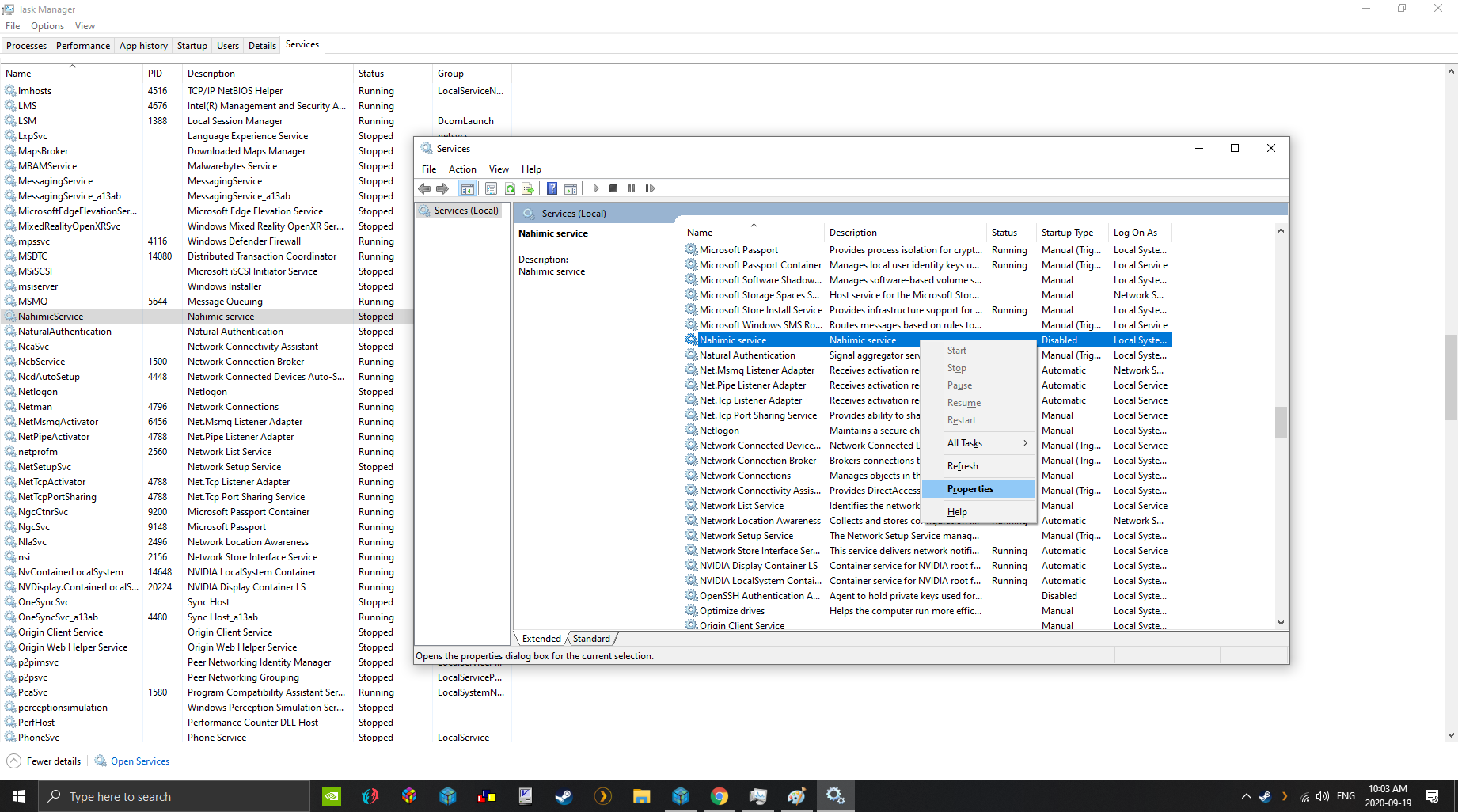
Task: Click the Export List toolbar icon
Action: [x=528, y=188]
